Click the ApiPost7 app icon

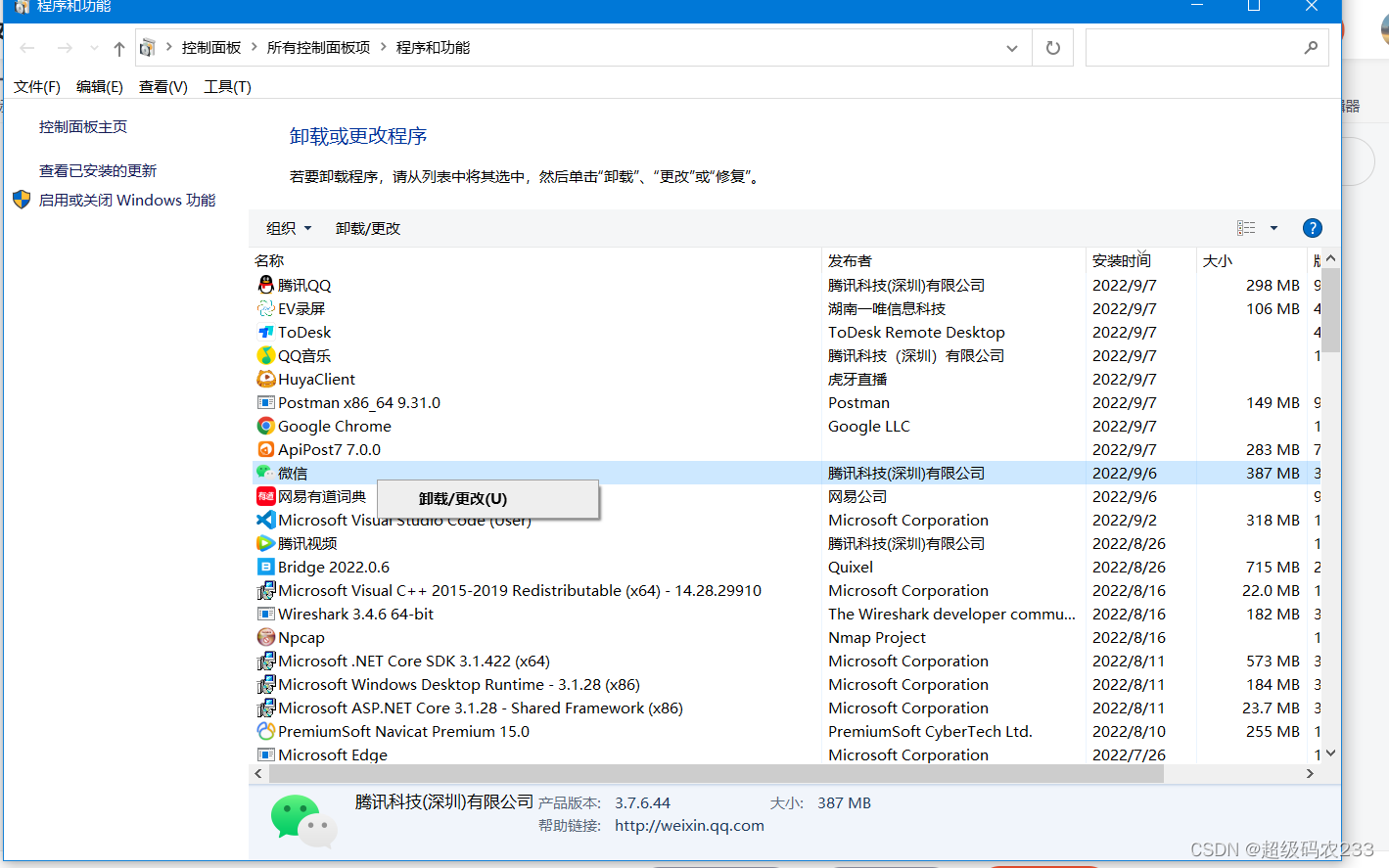pyautogui.click(x=265, y=449)
